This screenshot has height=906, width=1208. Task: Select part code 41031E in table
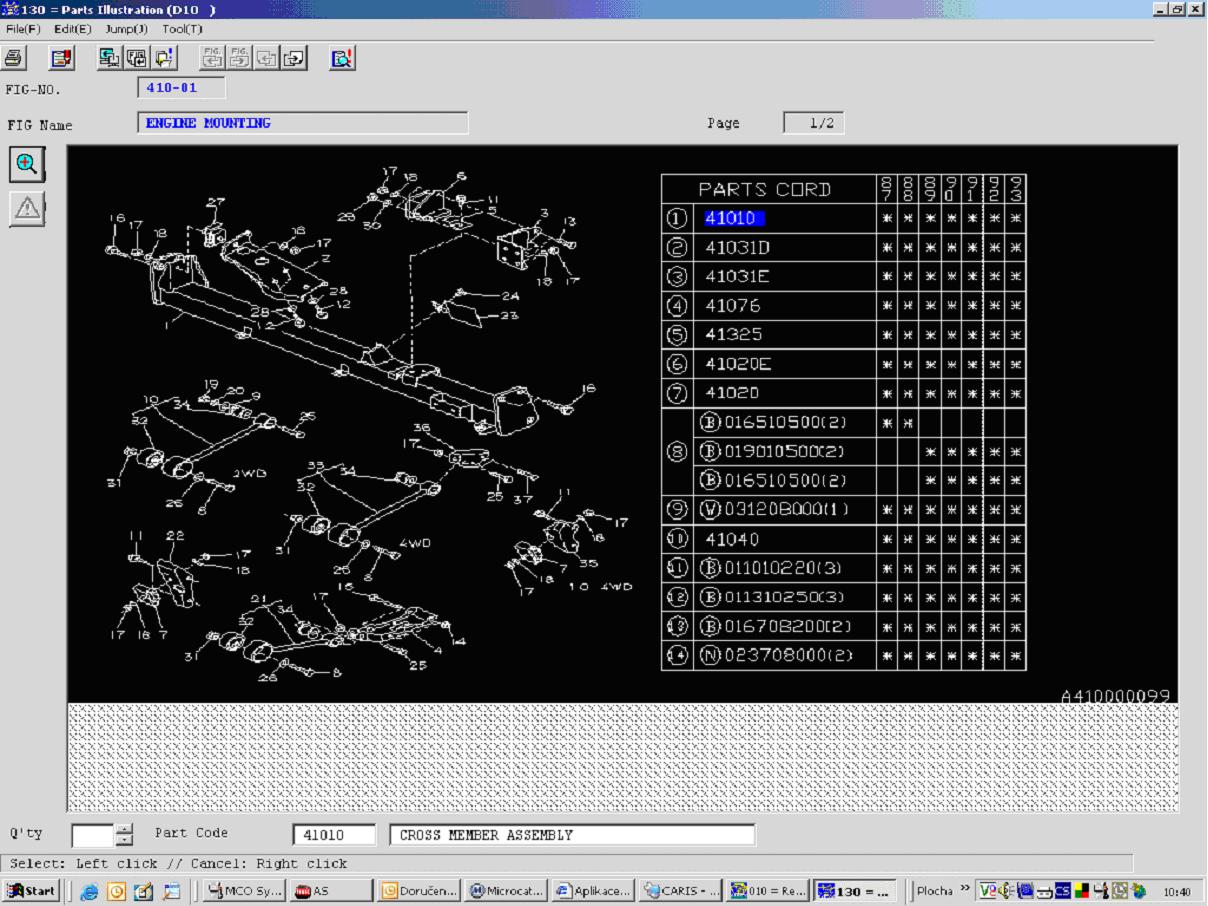click(737, 276)
